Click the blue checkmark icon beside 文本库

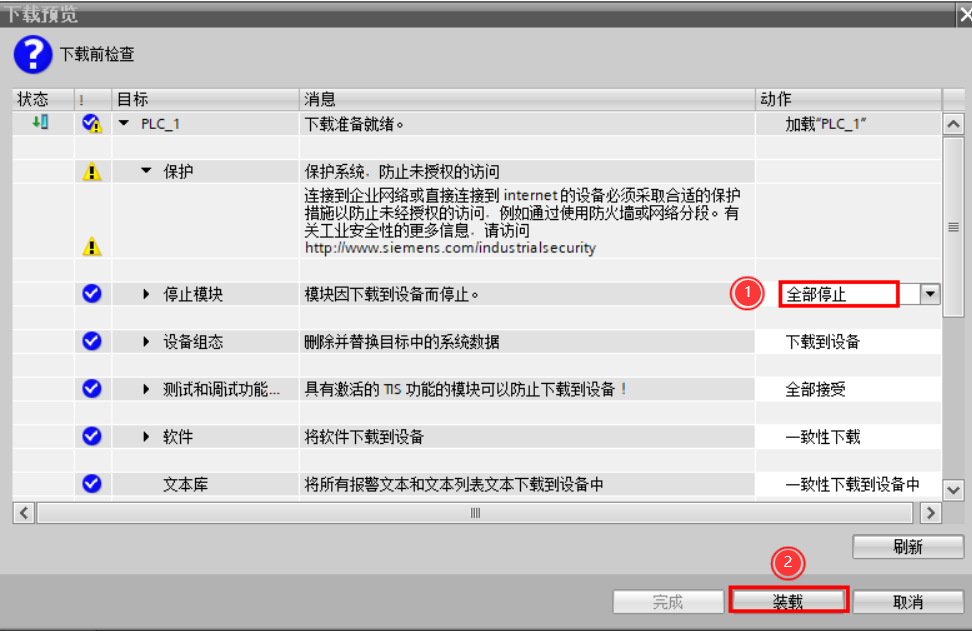pos(92,484)
